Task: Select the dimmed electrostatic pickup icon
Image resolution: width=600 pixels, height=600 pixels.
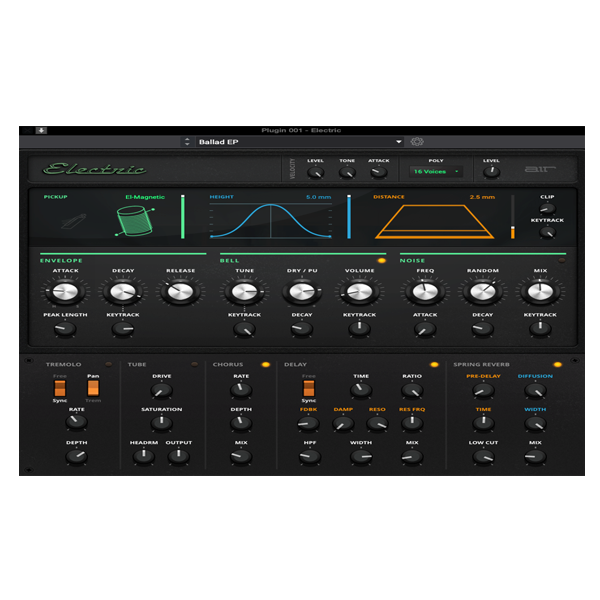Action: (x=73, y=222)
